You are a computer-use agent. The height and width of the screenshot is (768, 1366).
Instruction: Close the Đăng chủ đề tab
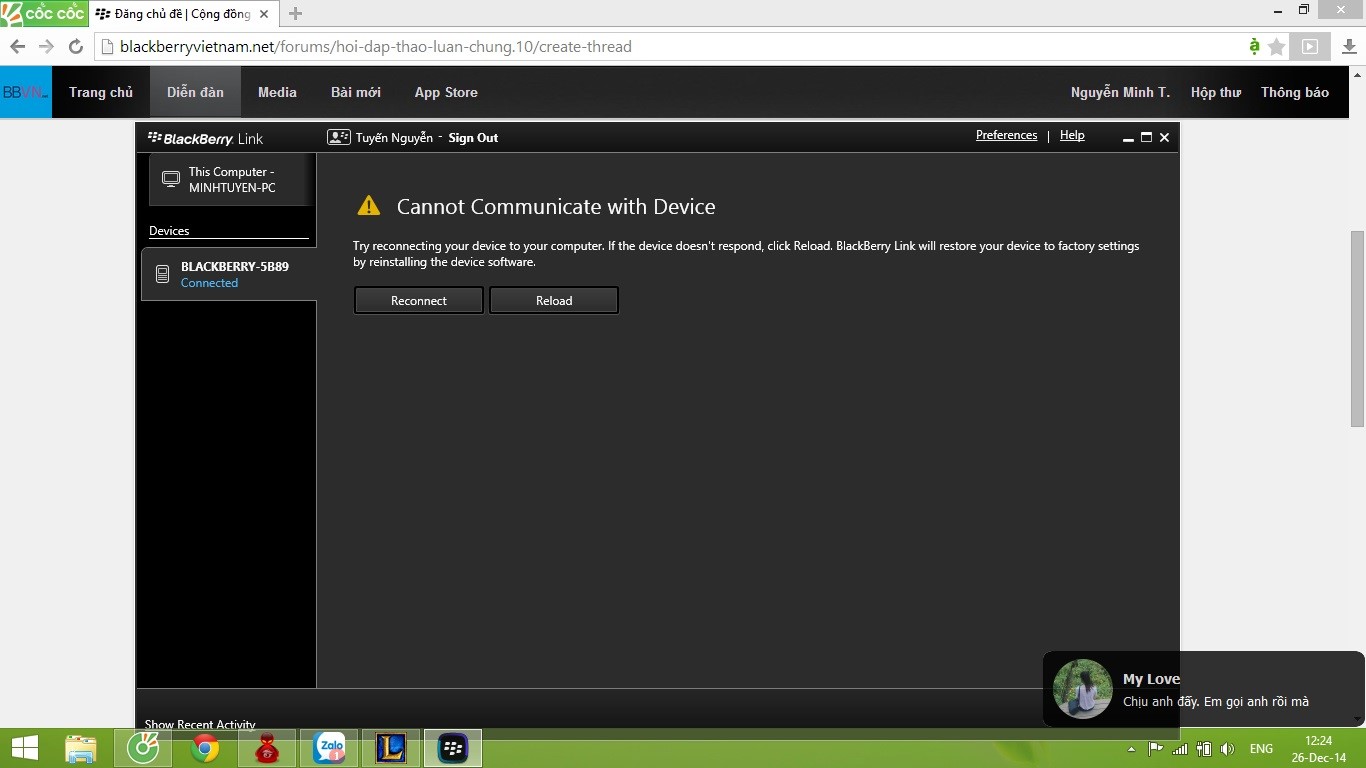click(263, 14)
